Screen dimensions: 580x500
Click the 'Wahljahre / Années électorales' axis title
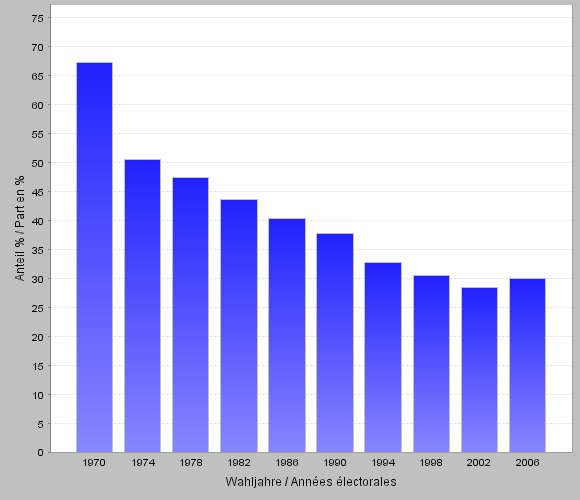(311, 482)
